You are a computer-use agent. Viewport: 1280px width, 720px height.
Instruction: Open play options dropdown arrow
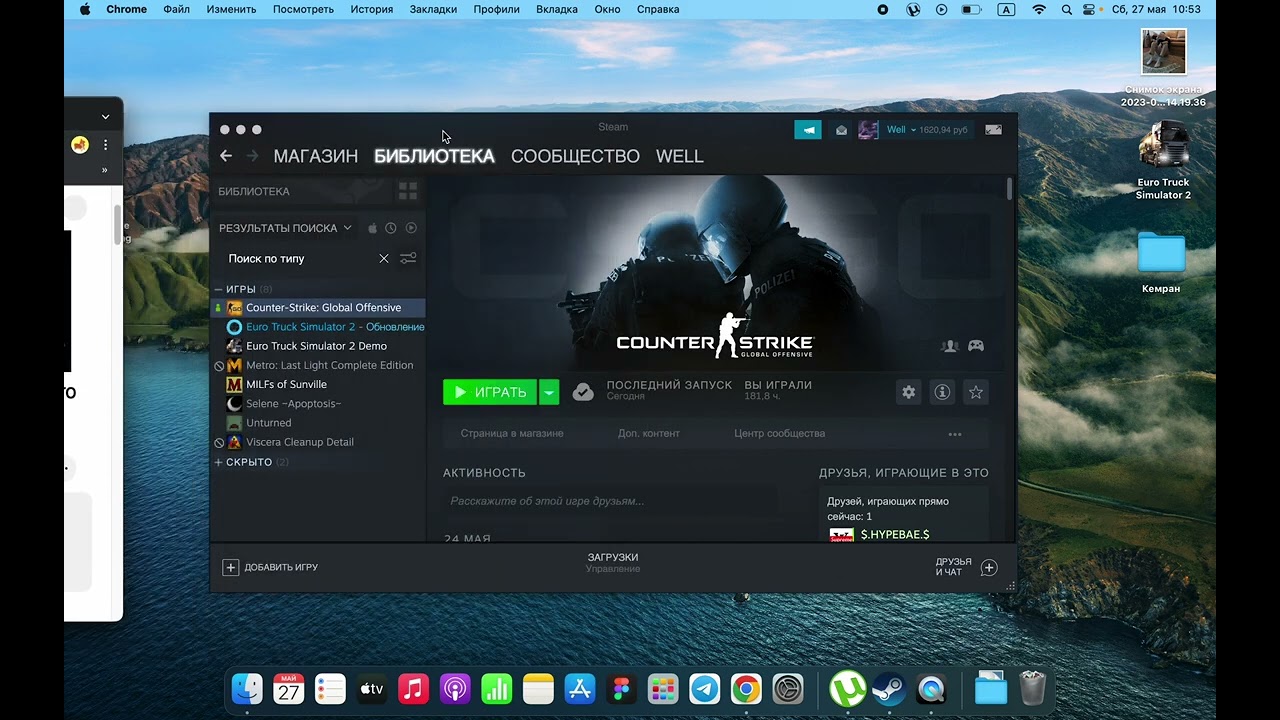[x=549, y=392]
